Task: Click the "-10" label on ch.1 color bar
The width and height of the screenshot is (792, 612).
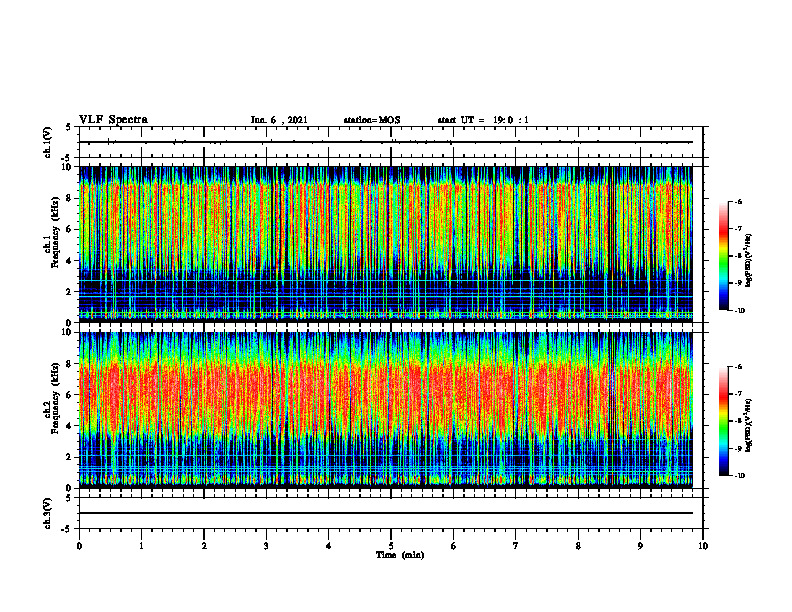Action: click(x=740, y=311)
